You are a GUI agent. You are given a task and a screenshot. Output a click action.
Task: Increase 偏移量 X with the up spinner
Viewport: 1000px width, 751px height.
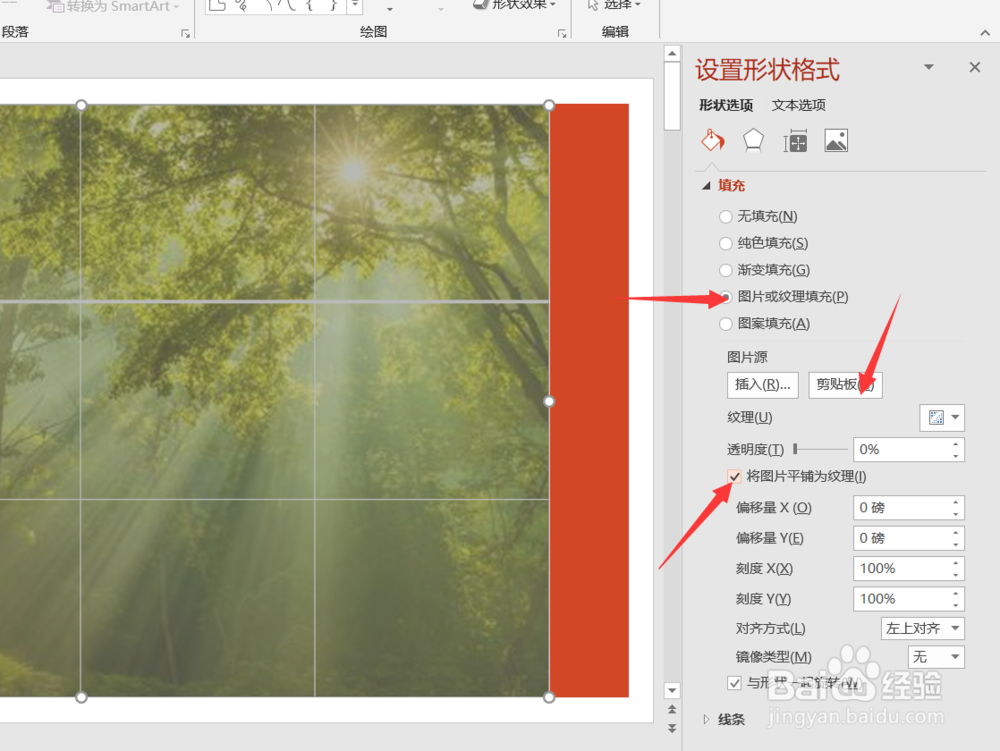(955, 502)
